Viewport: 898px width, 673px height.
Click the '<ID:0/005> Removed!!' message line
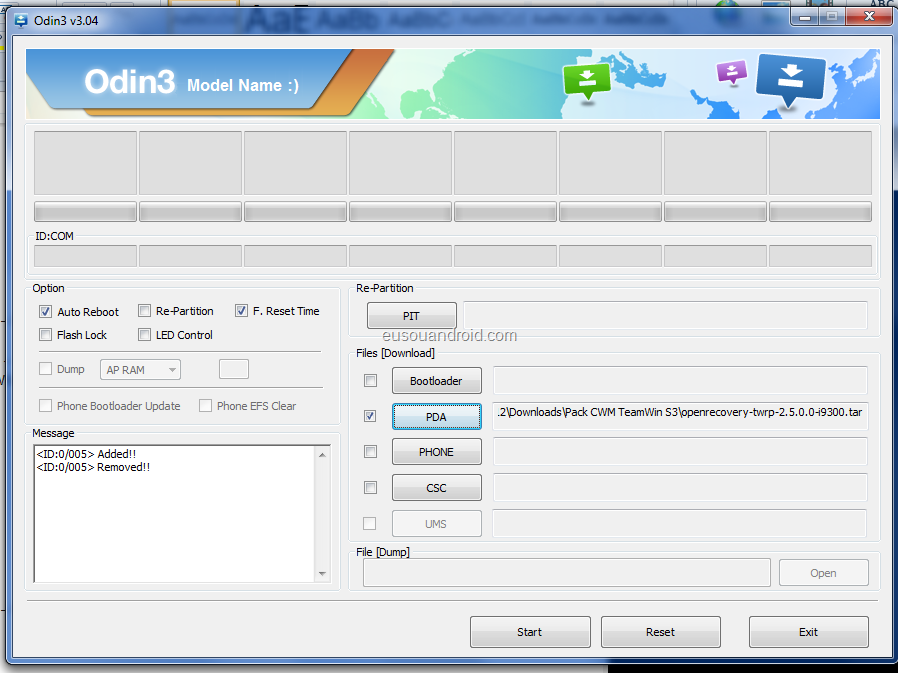pos(93,467)
